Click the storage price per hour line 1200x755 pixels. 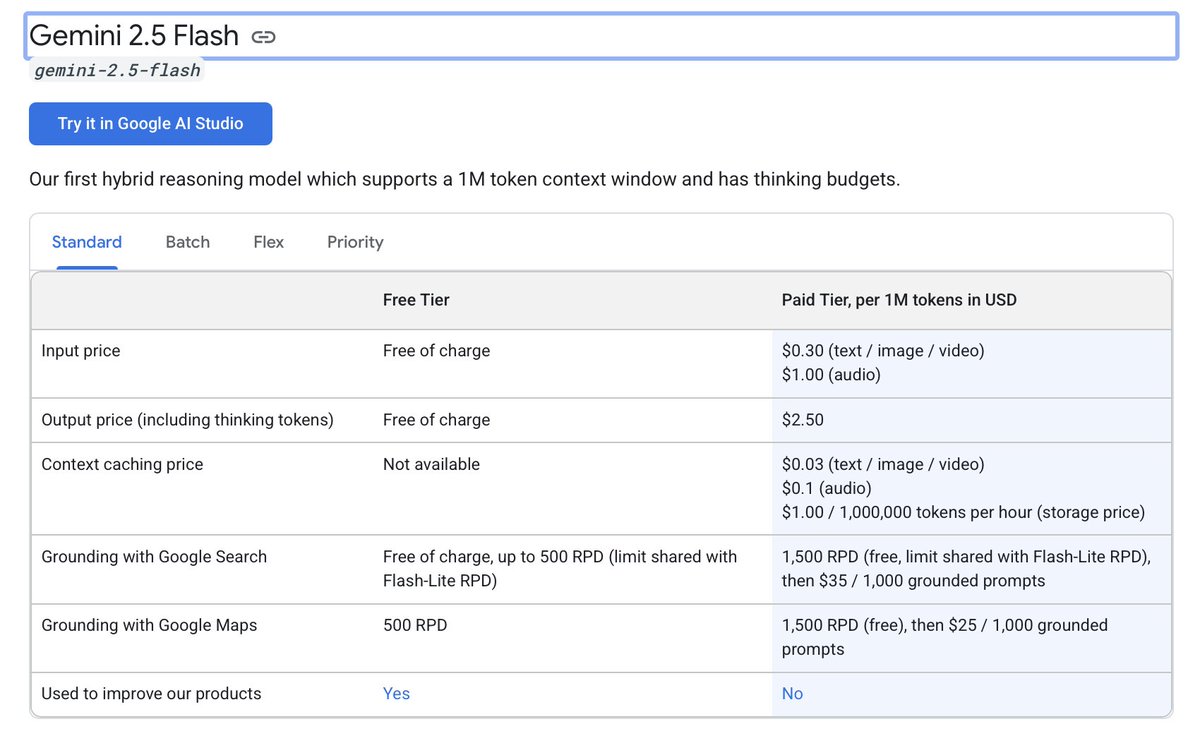[963, 513]
